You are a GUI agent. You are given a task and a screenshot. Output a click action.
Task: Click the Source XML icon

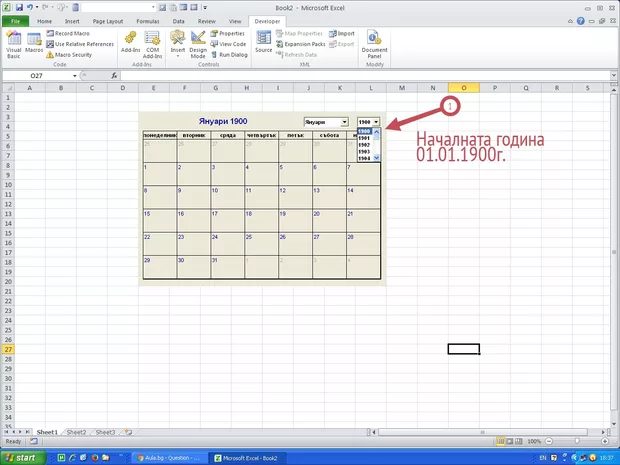263,41
